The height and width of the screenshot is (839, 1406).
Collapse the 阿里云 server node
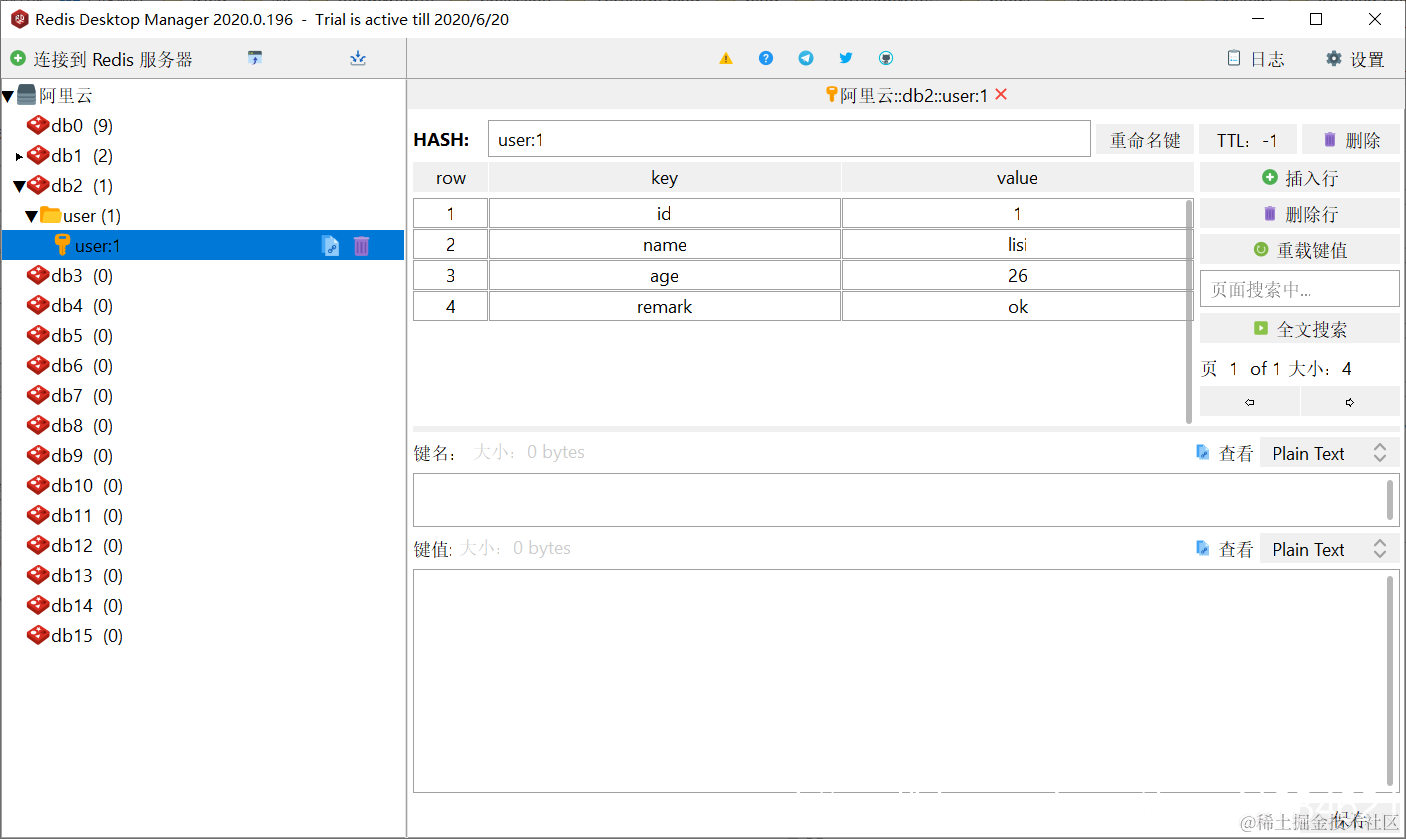click(8, 96)
